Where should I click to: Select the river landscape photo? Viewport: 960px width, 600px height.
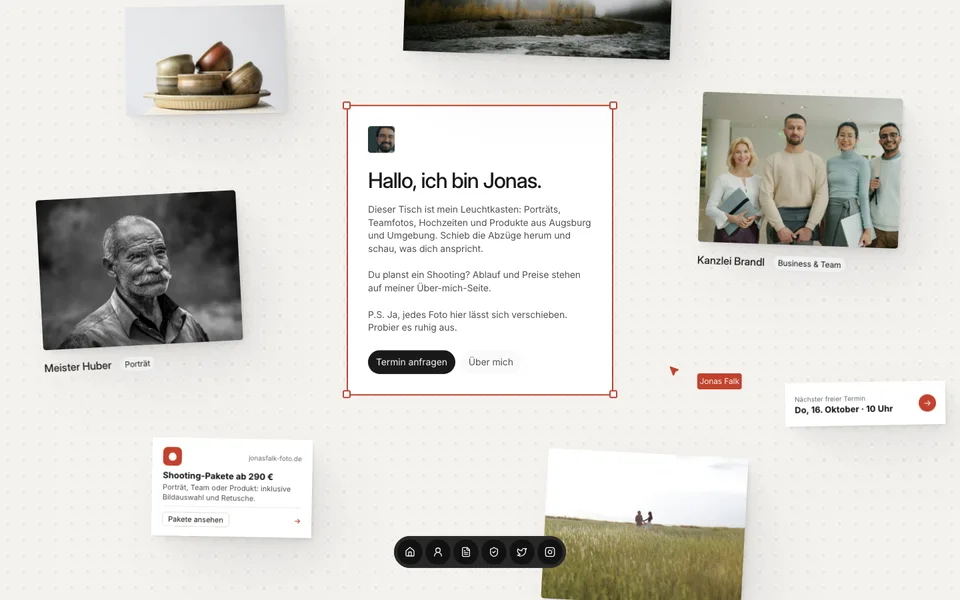537,29
